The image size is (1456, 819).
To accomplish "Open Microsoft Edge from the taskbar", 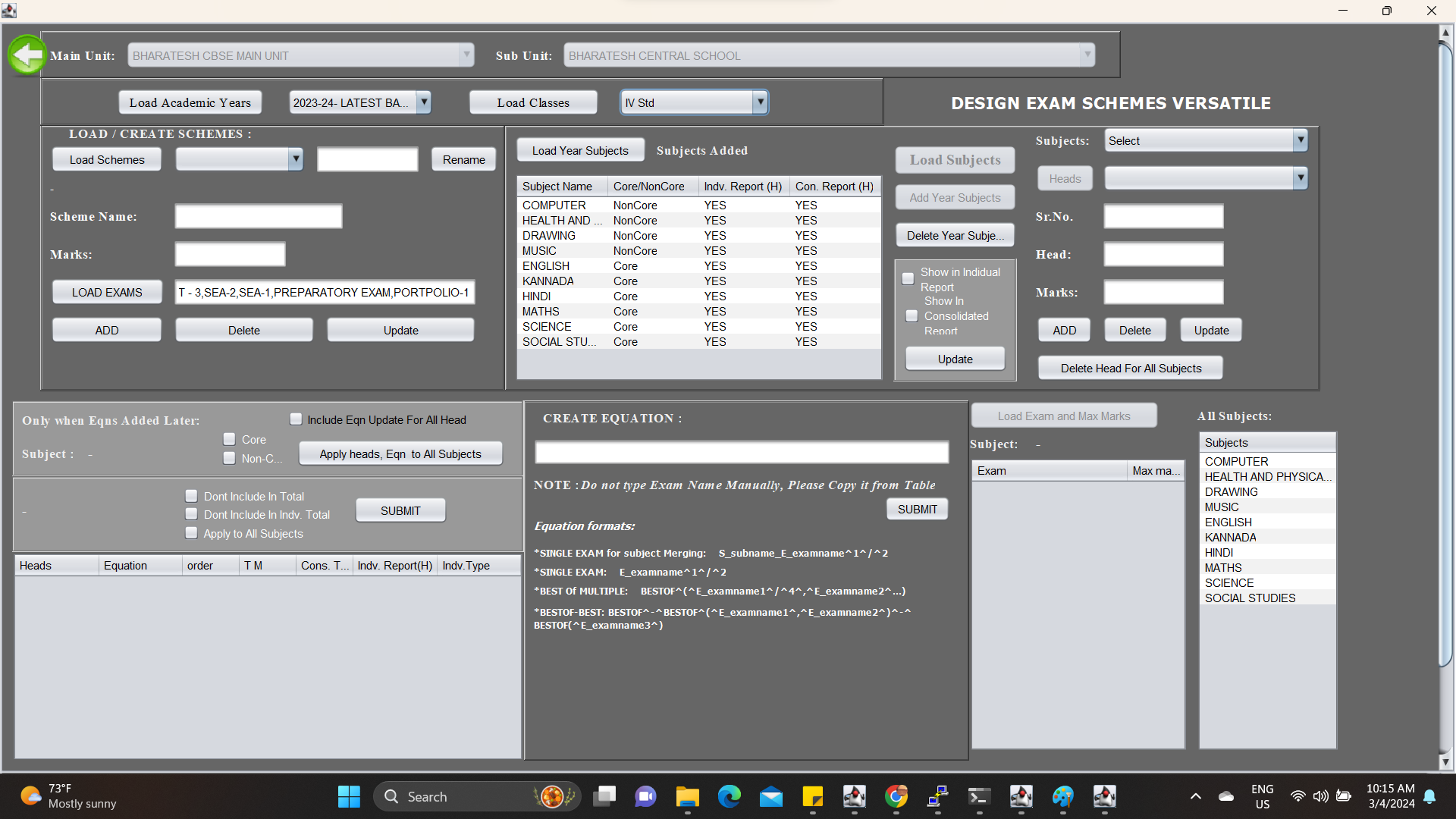I will pos(729,796).
